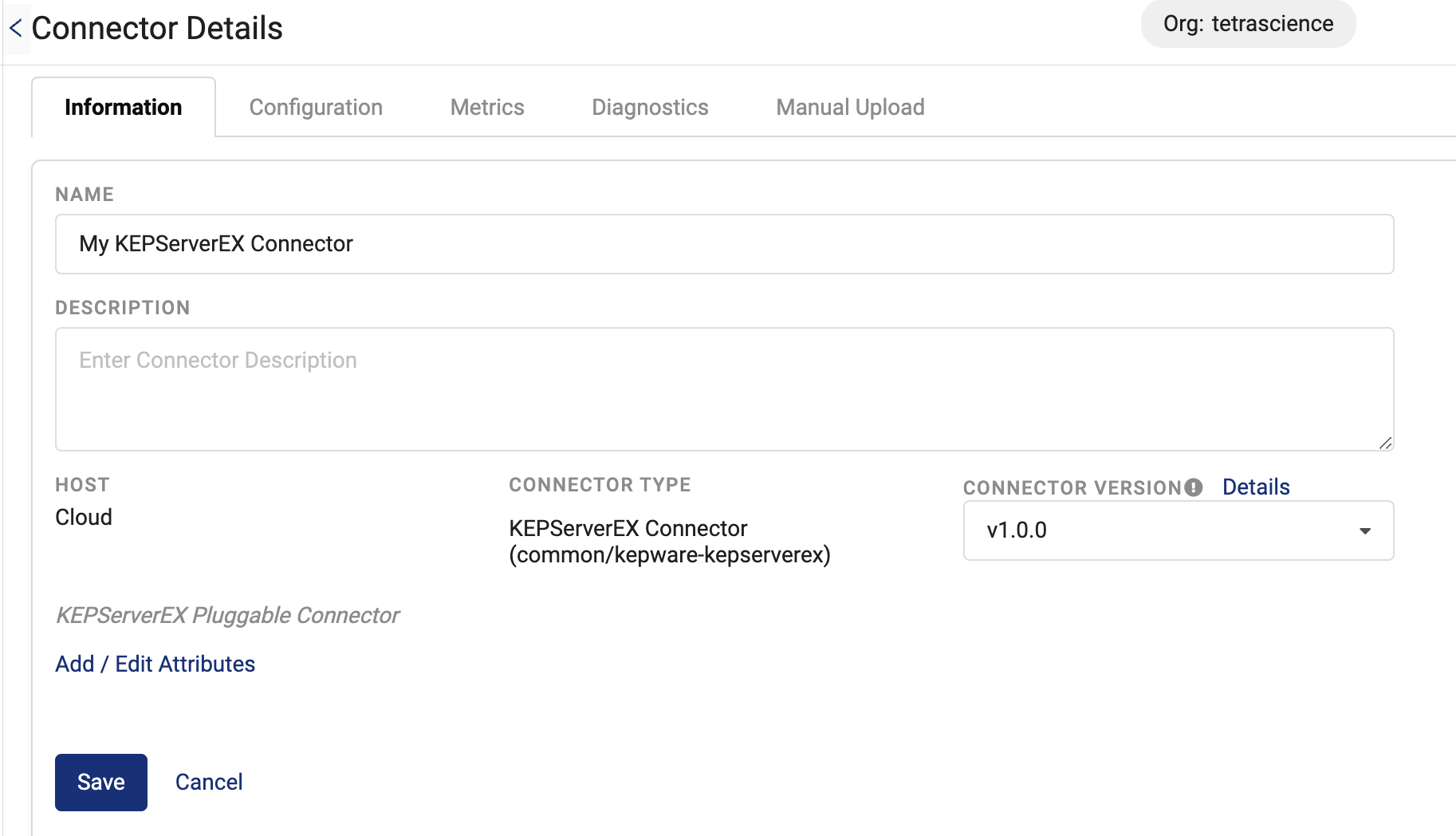Click the Host value 'Cloud'
Viewport: 1456px width, 836px height.
pyautogui.click(x=84, y=517)
